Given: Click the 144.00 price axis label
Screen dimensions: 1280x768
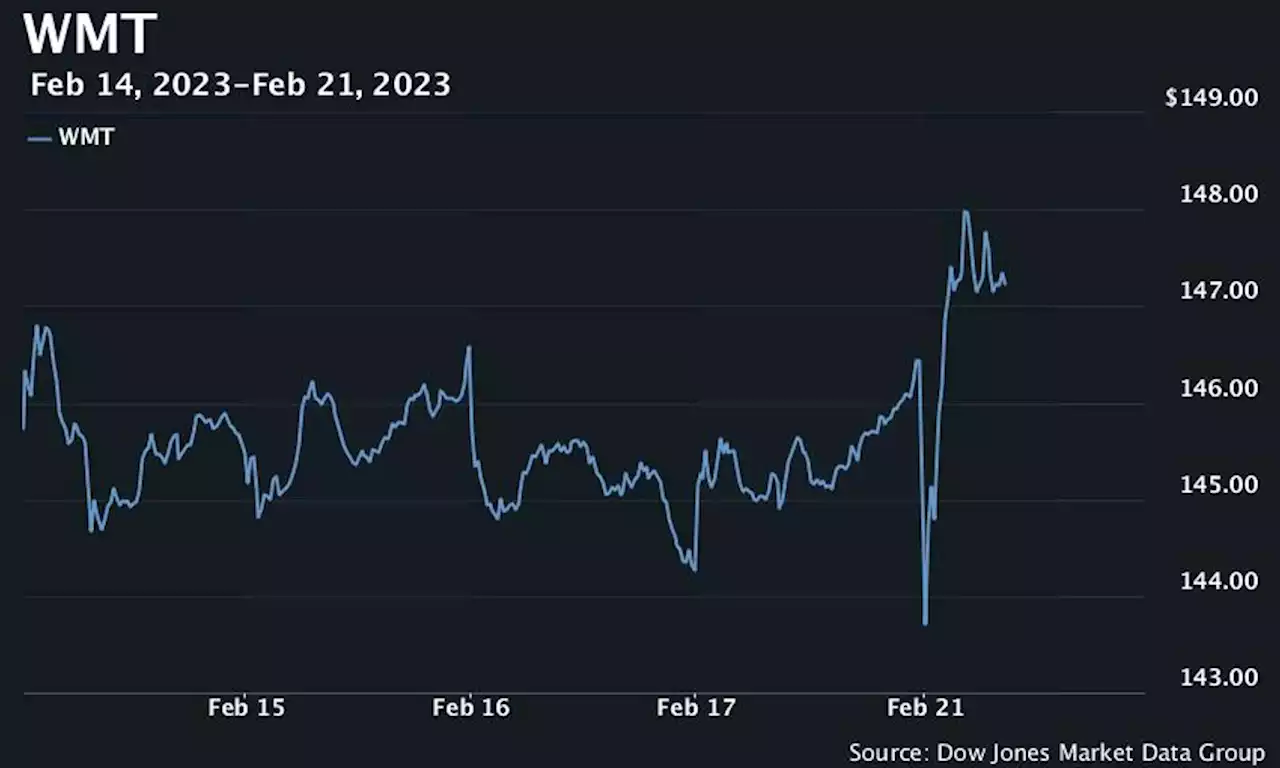Looking at the screenshot, I should [1219, 580].
